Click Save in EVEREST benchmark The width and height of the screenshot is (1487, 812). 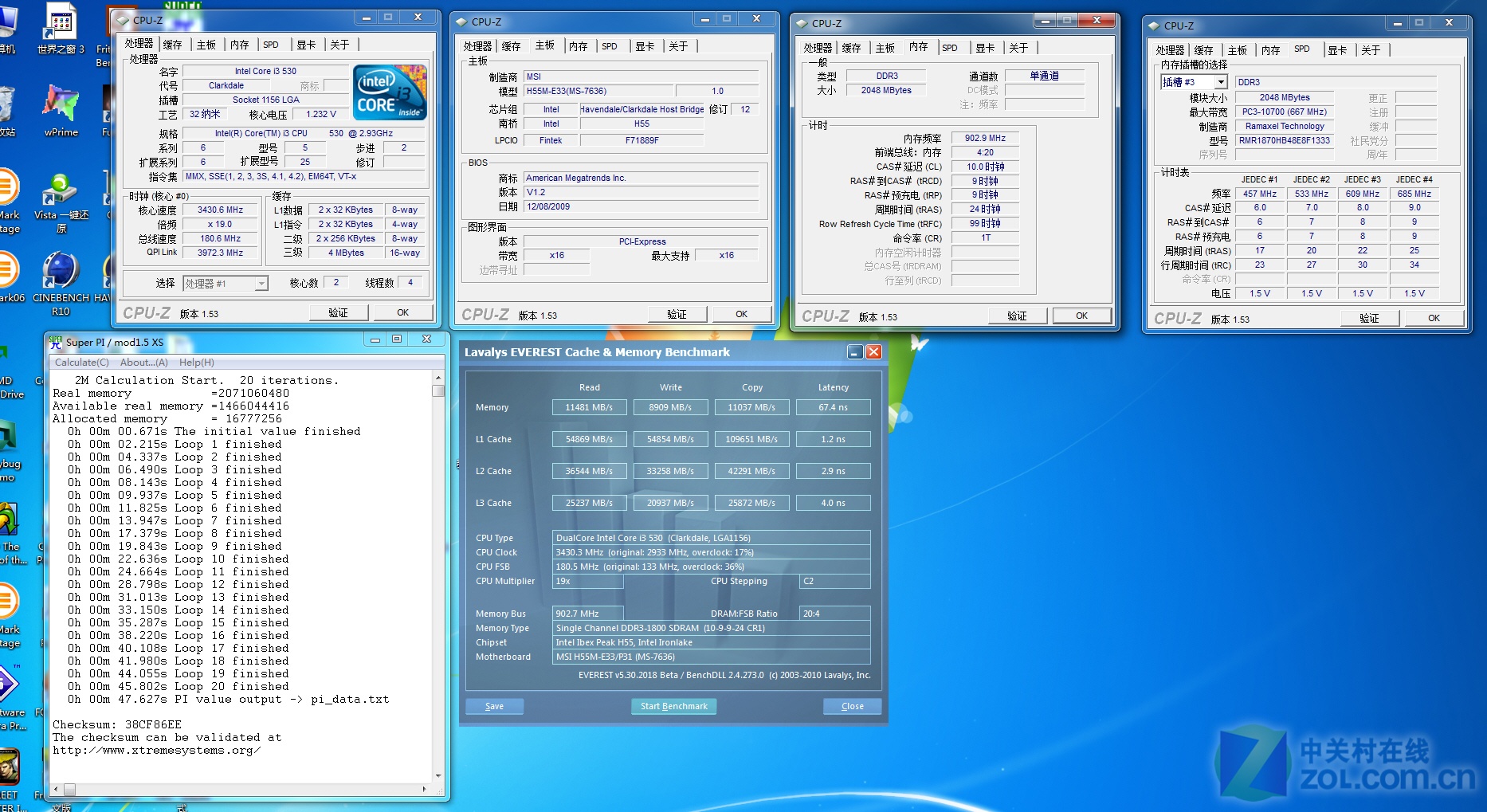(x=494, y=706)
